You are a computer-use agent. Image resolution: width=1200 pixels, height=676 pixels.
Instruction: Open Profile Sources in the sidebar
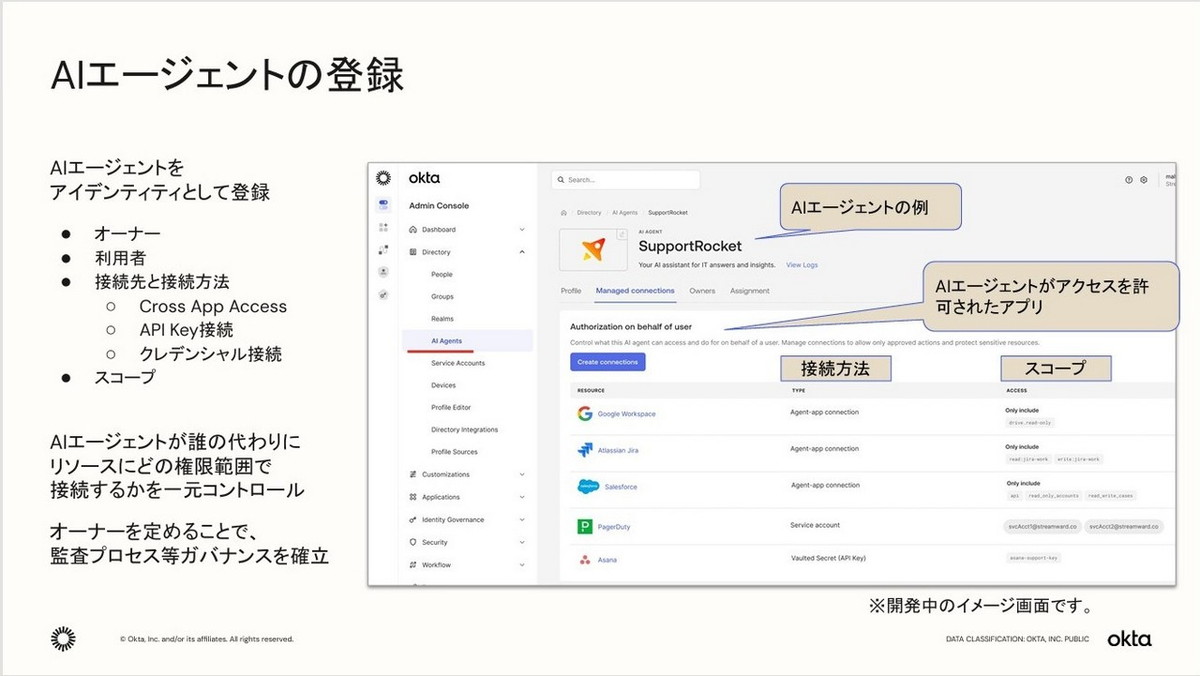pyautogui.click(x=454, y=452)
